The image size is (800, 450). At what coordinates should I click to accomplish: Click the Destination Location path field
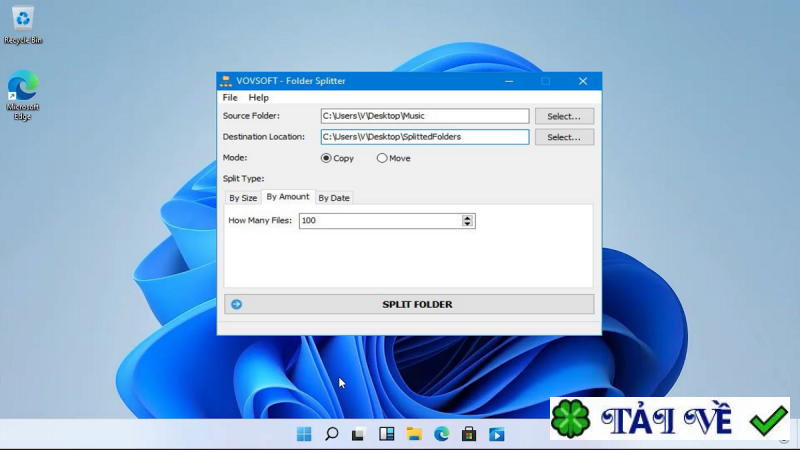coord(425,137)
